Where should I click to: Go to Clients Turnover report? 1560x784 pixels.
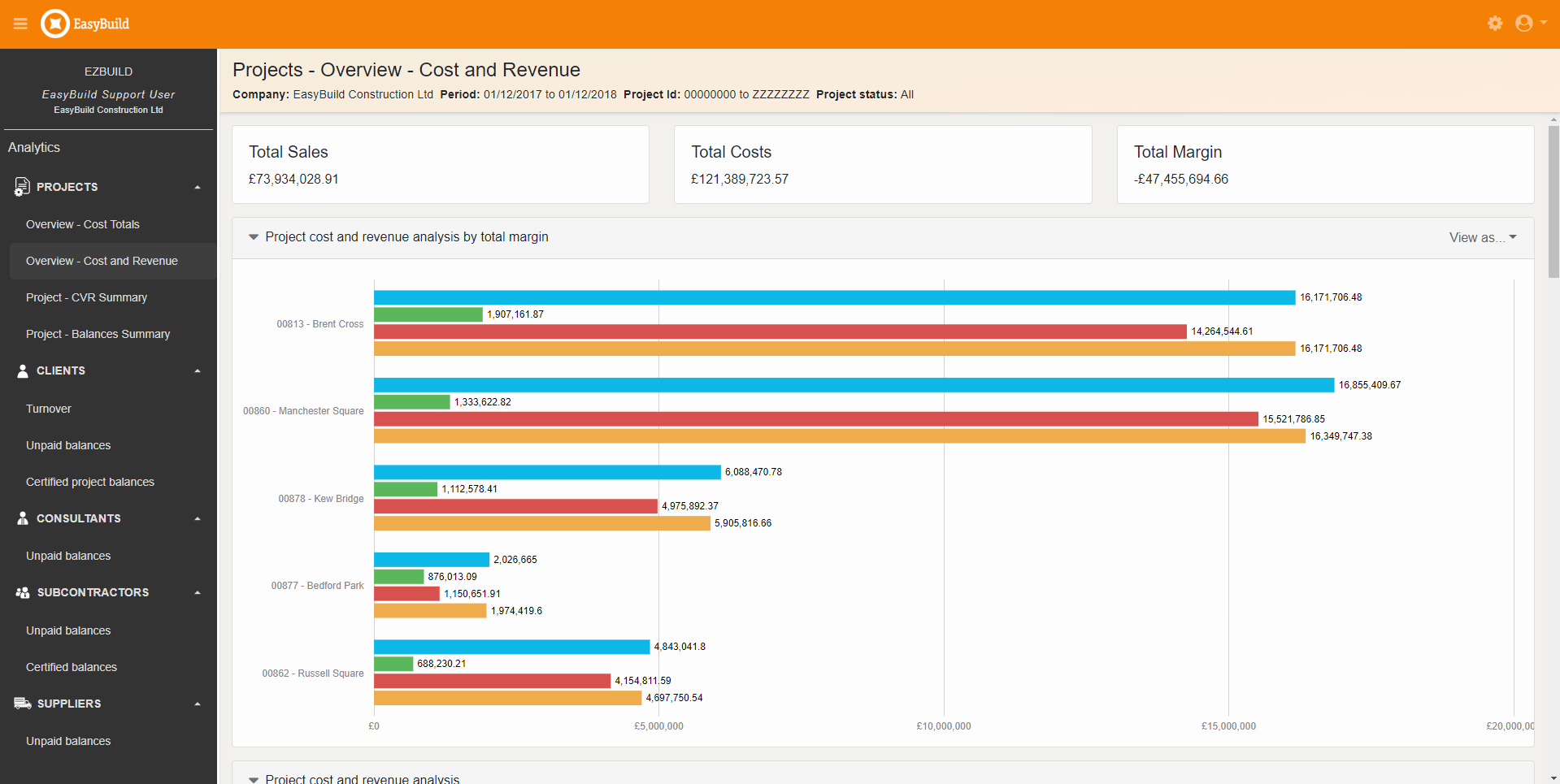tap(49, 409)
